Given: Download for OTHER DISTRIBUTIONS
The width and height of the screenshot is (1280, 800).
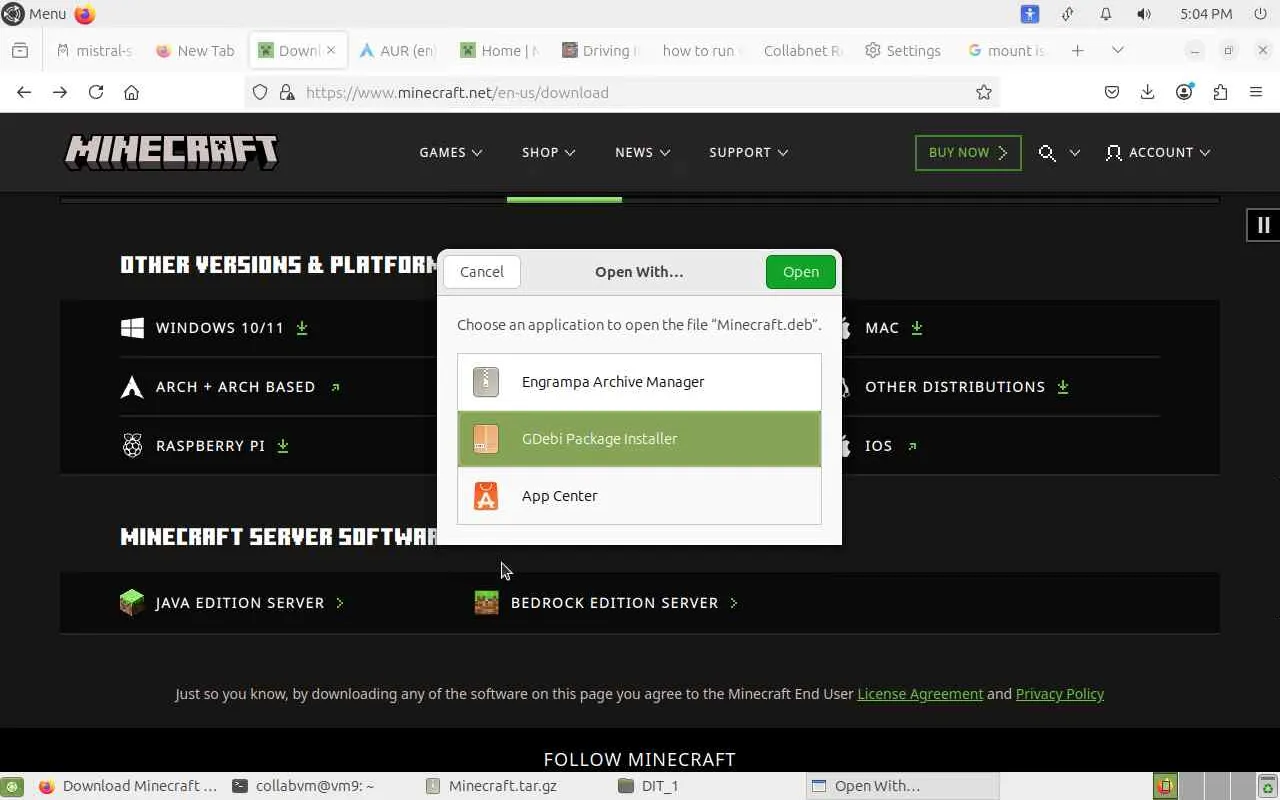Looking at the screenshot, I should click(967, 387).
